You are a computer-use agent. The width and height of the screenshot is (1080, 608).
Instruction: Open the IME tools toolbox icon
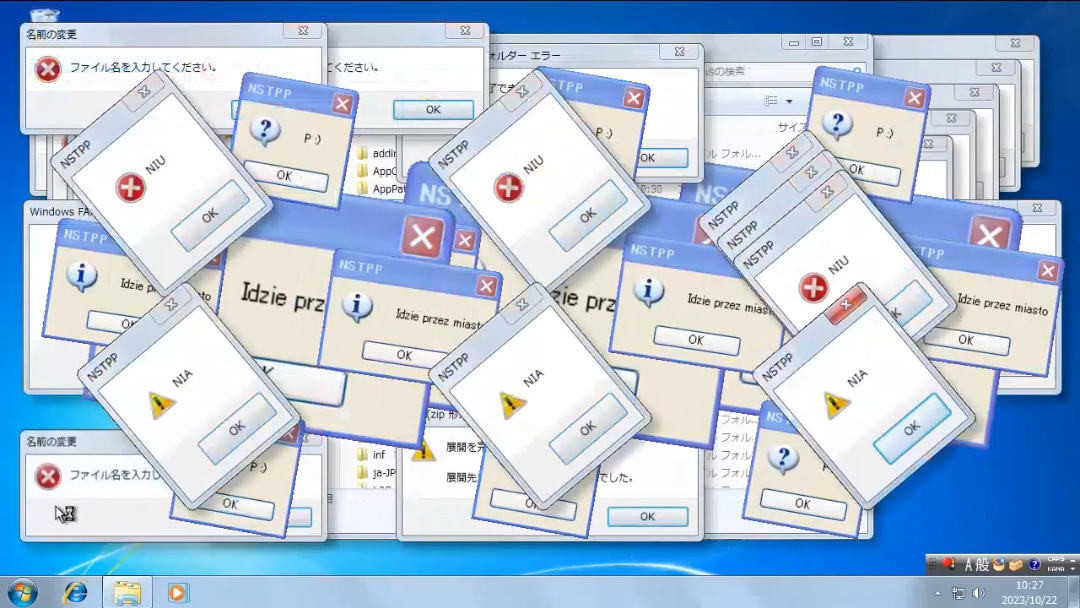pos(1016,565)
